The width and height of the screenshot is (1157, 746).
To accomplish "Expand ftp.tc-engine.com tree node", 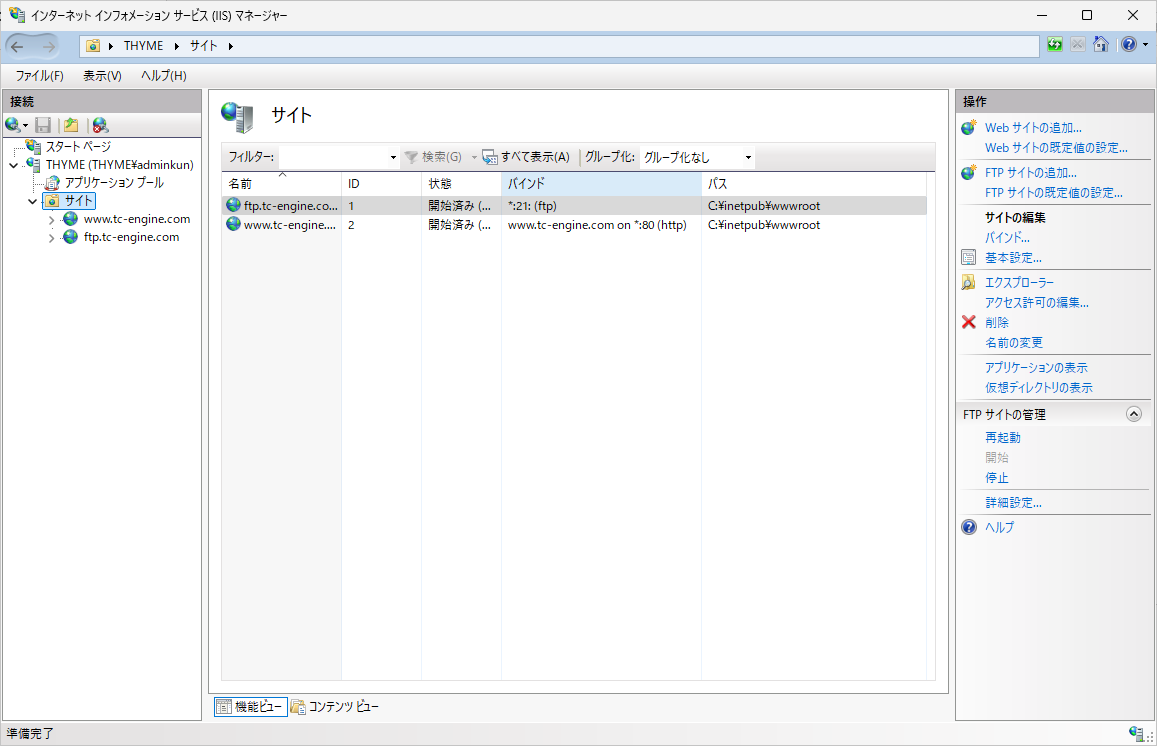I will pyautogui.click(x=51, y=238).
